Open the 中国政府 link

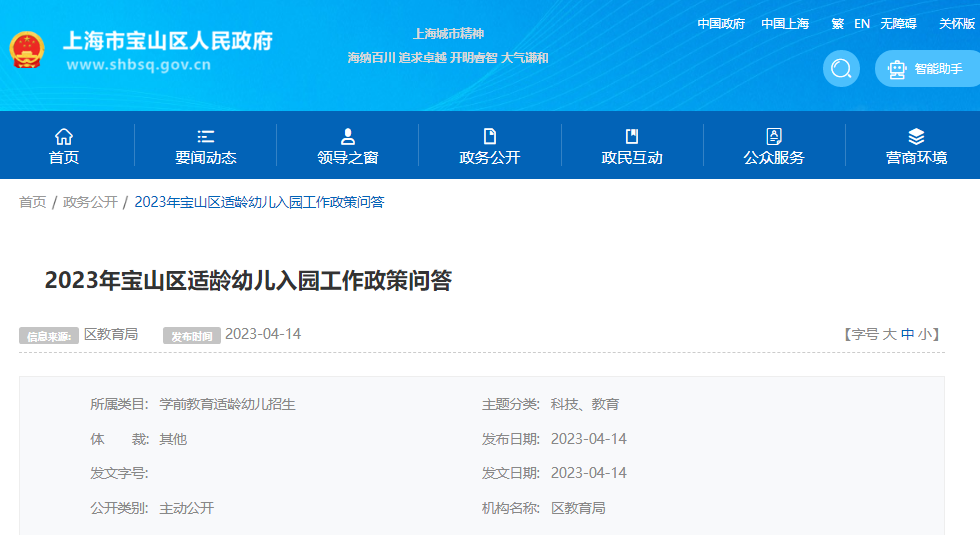(721, 24)
